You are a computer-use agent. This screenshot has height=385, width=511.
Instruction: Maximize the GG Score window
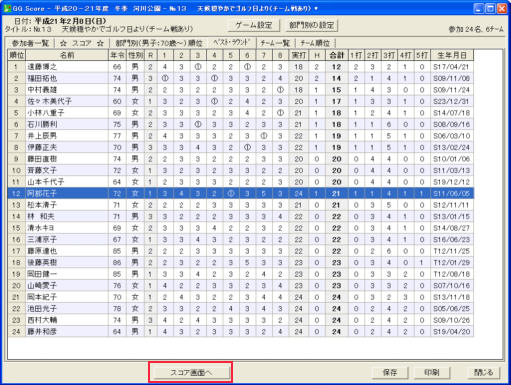click(x=490, y=8)
